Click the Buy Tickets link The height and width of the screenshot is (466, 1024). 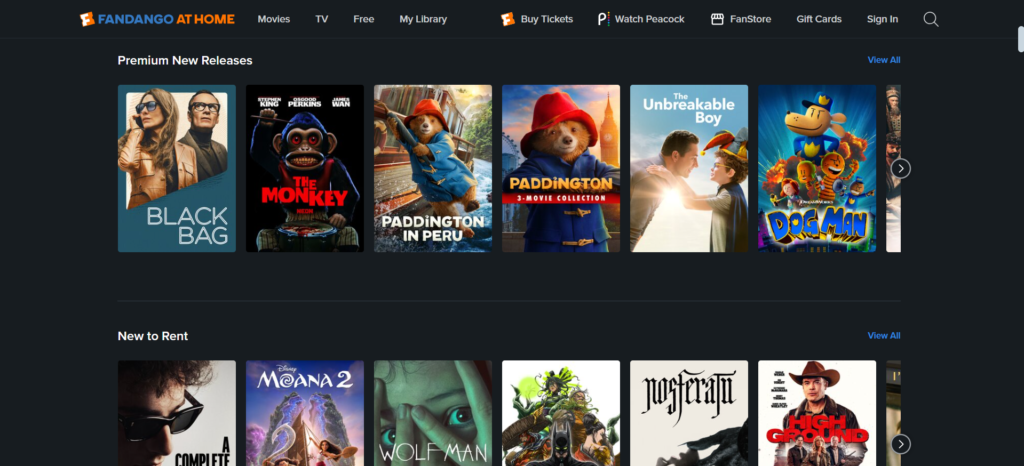(x=547, y=19)
